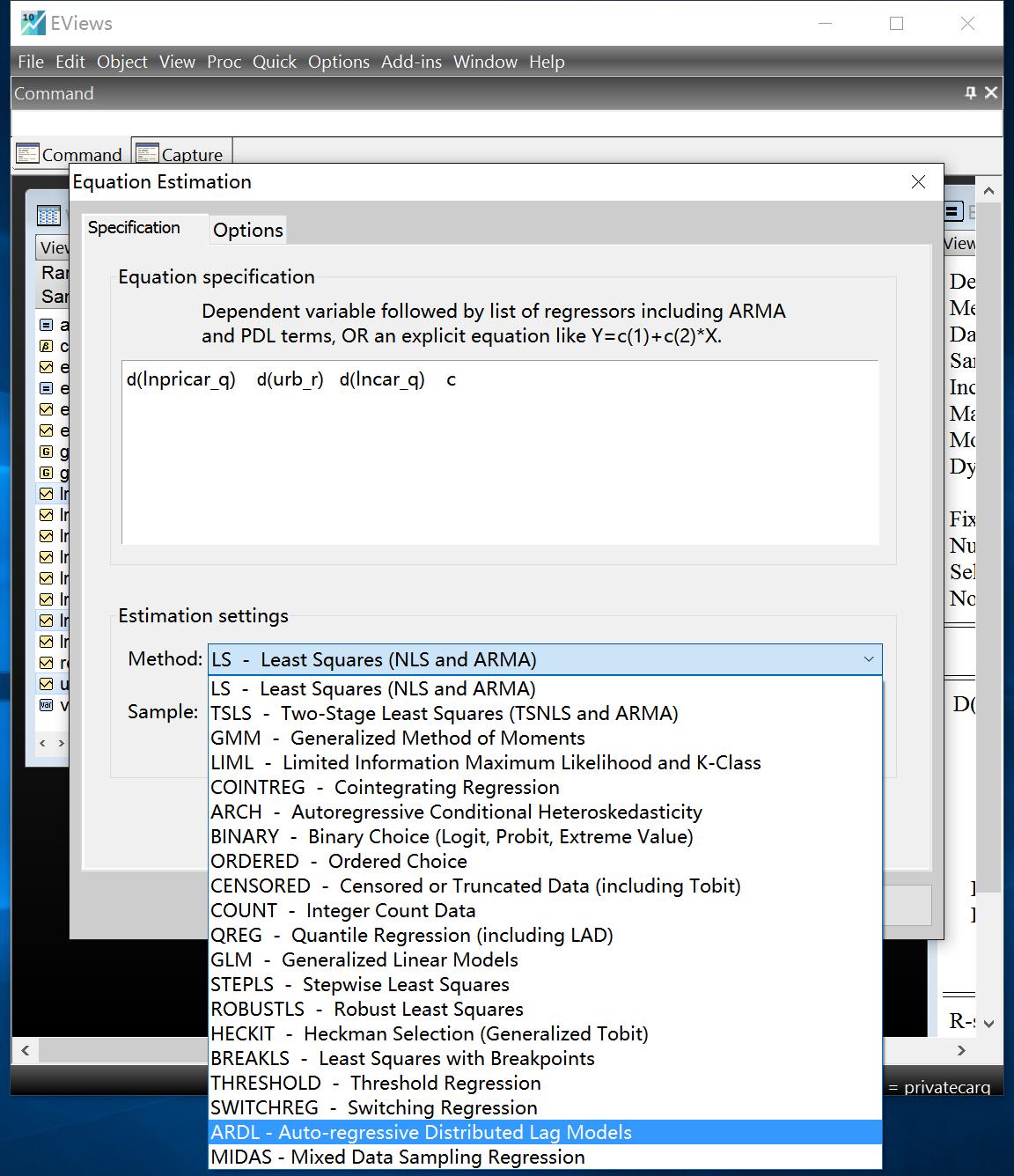
Task: Choose GLM Generalized Linear Models
Action: (545, 959)
